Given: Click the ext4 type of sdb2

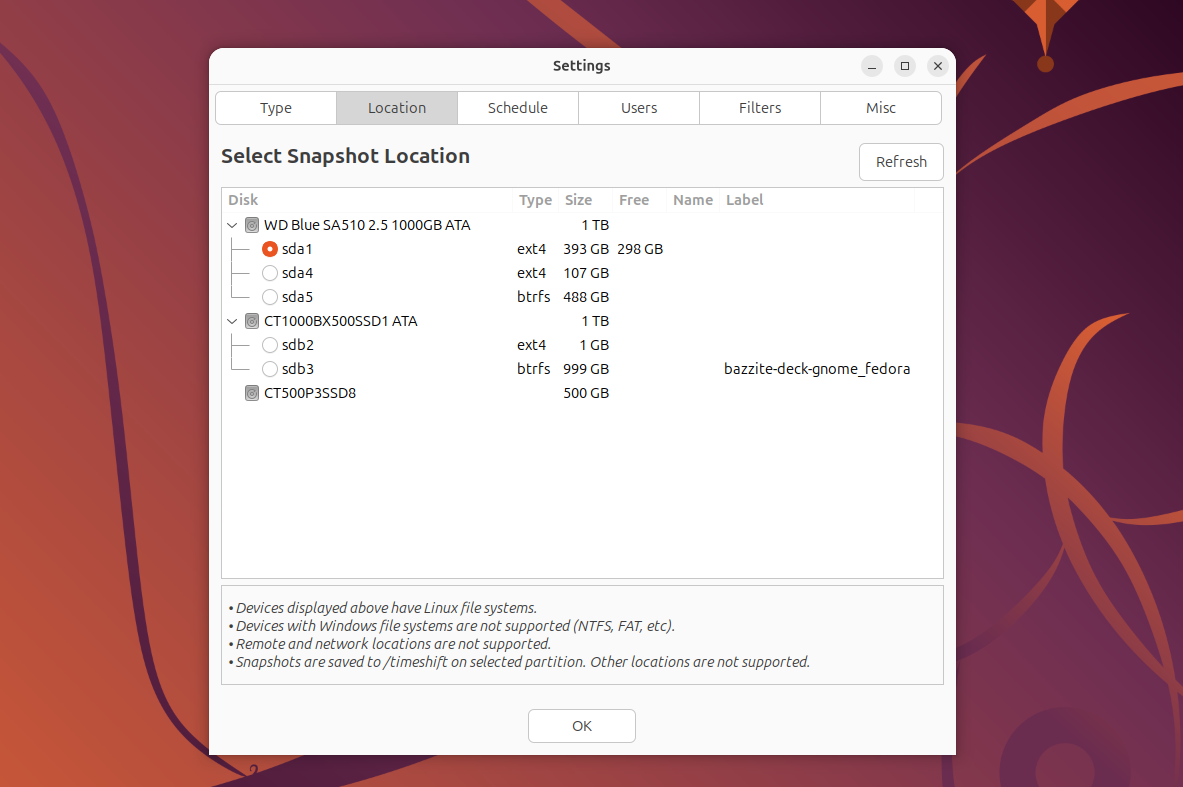Looking at the screenshot, I should coord(531,345).
